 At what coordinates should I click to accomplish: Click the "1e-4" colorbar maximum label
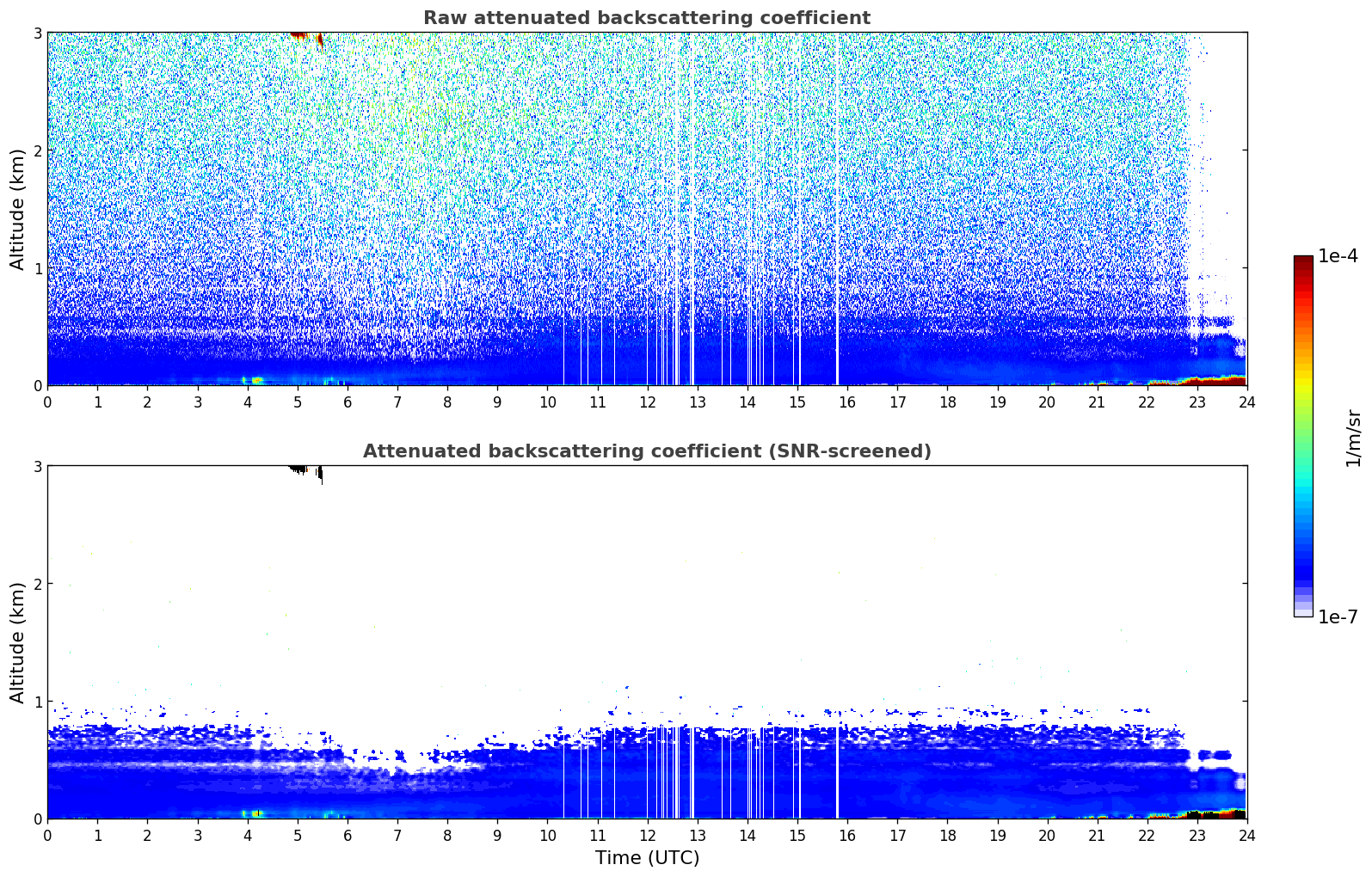[1338, 256]
